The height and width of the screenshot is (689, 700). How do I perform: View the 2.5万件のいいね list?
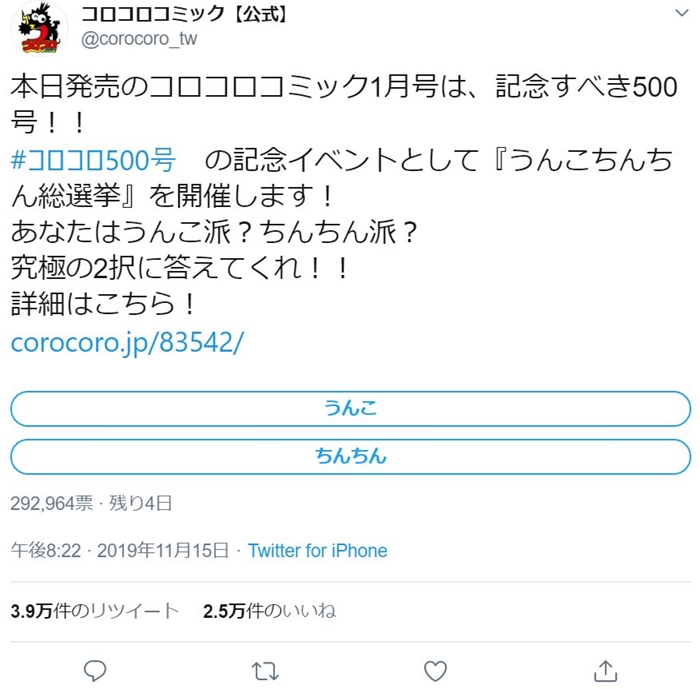(269, 610)
